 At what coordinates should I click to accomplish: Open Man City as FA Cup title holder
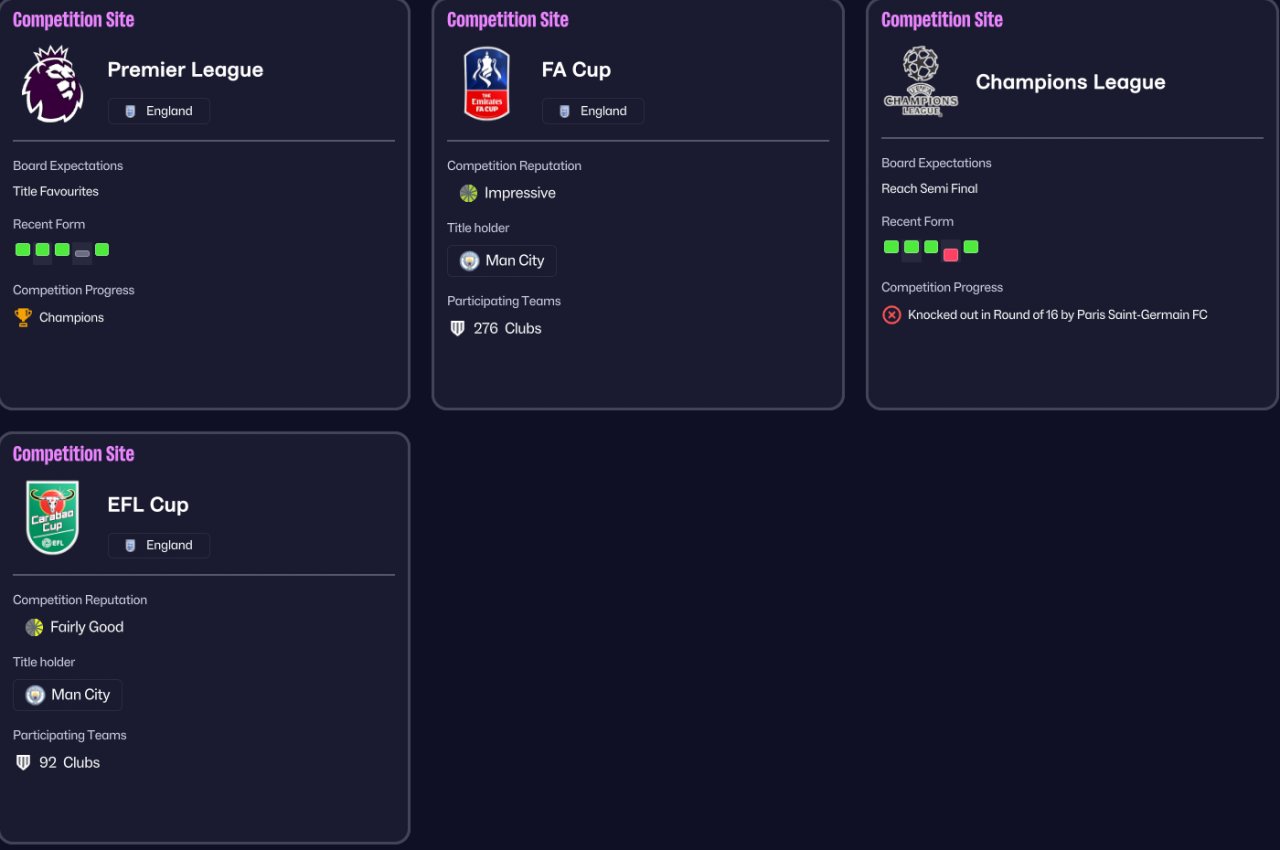click(x=502, y=261)
